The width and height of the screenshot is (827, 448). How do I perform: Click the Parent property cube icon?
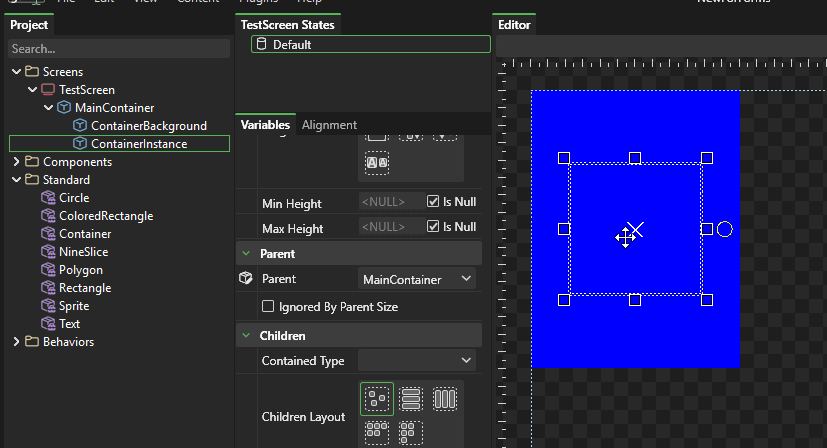pos(246,279)
